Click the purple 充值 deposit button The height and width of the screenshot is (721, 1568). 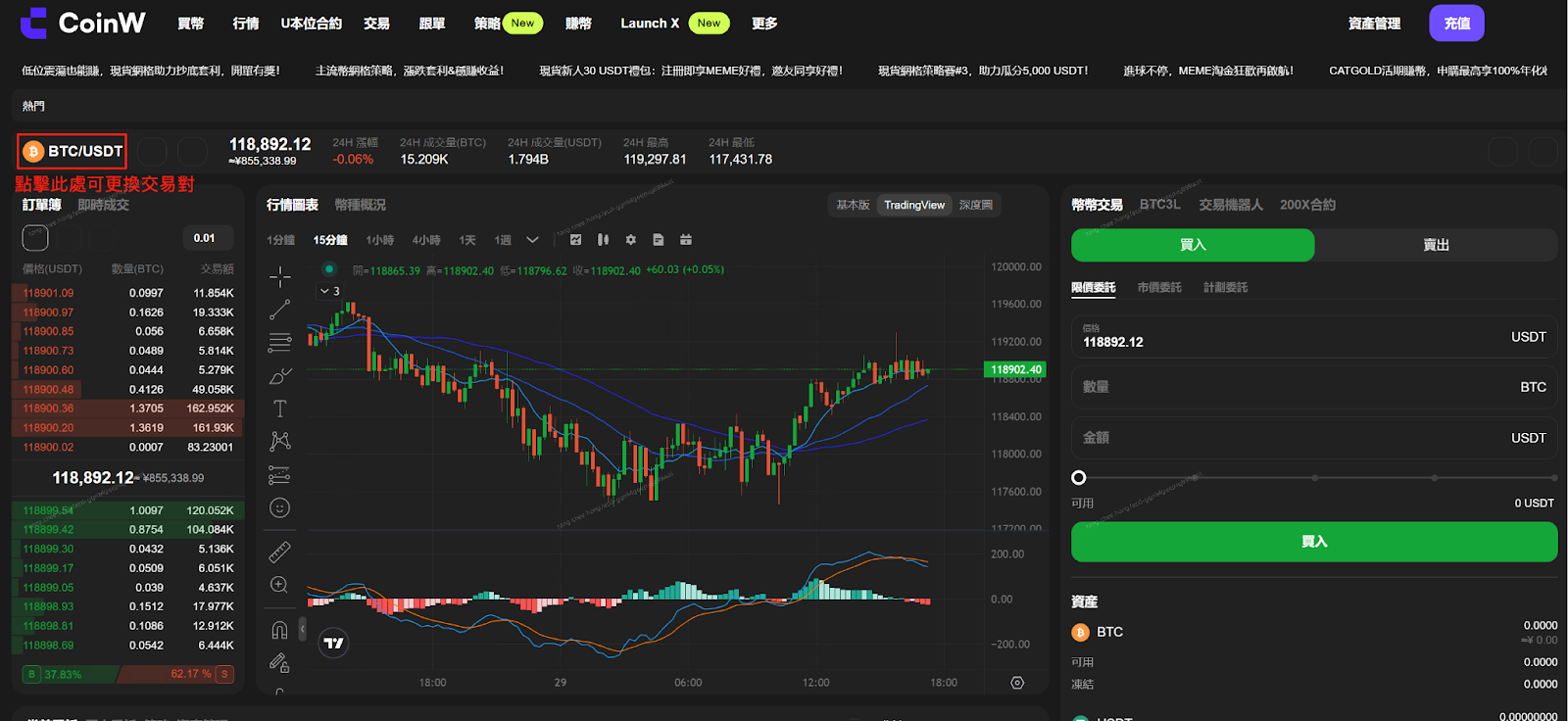point(1456,23)
